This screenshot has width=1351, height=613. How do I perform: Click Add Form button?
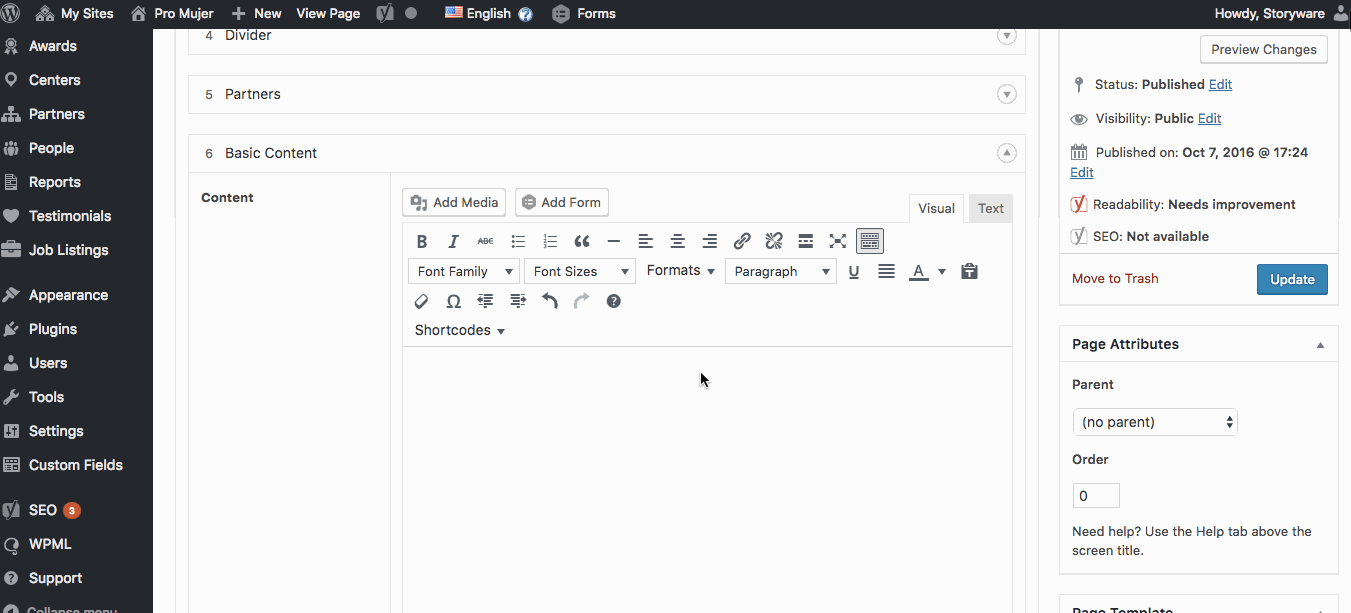[562, 202]
